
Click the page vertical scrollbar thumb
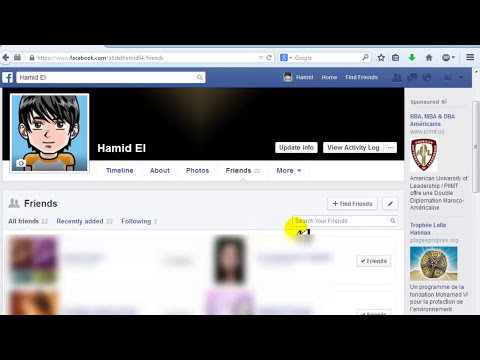(x=476, y=147)
